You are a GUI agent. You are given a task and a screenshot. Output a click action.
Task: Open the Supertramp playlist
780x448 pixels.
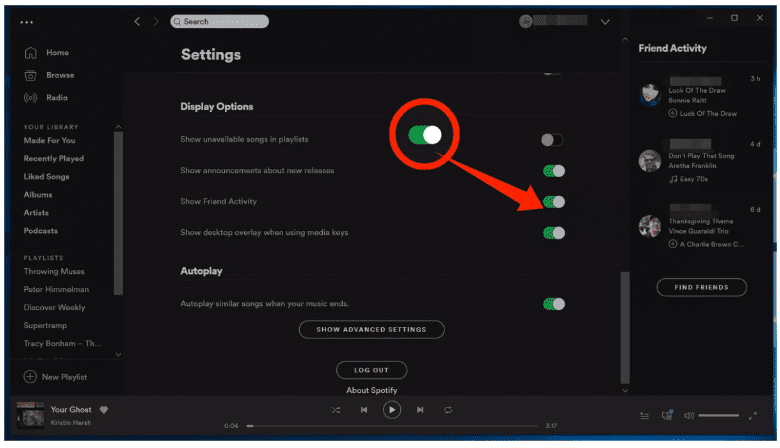(x=45, y=325)
